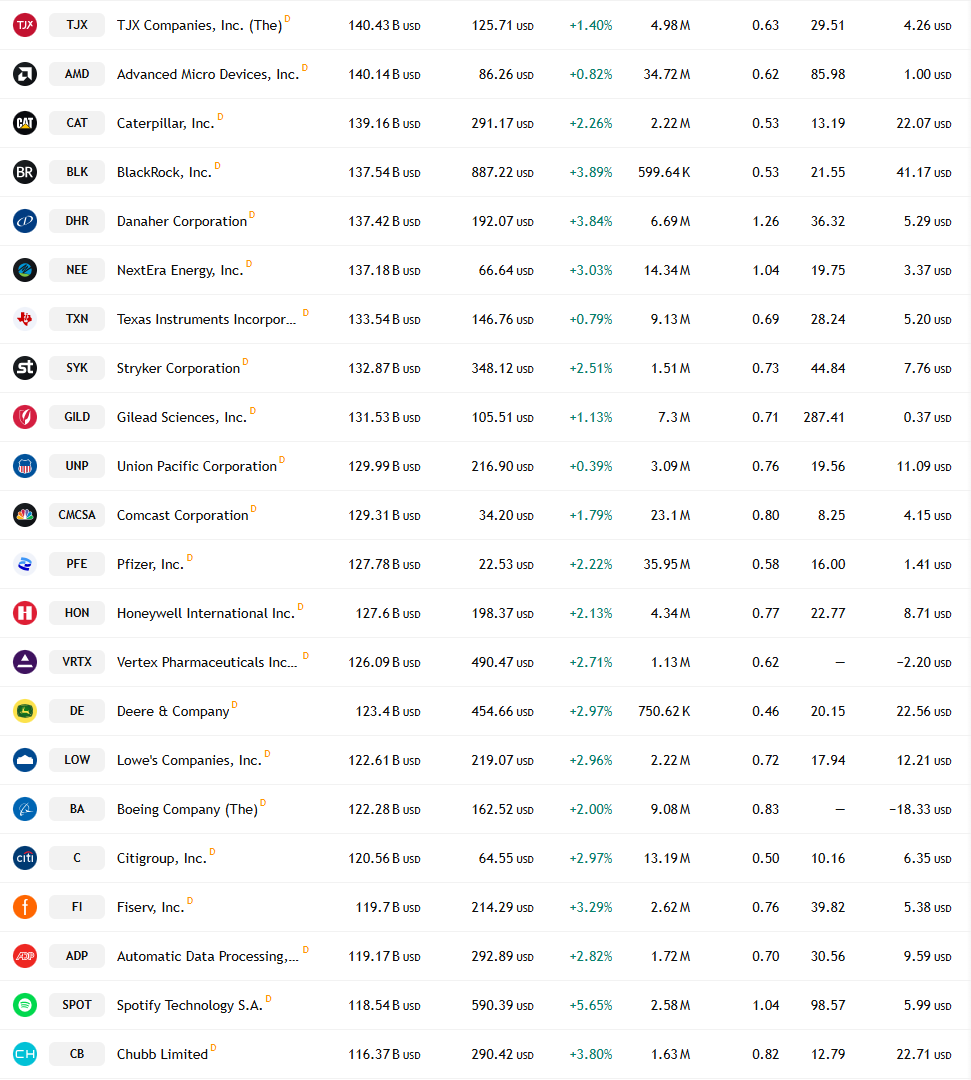Screen dimensions: 971x1080
Task: Open Chubb Limited company link
Action: [163, 1055]
